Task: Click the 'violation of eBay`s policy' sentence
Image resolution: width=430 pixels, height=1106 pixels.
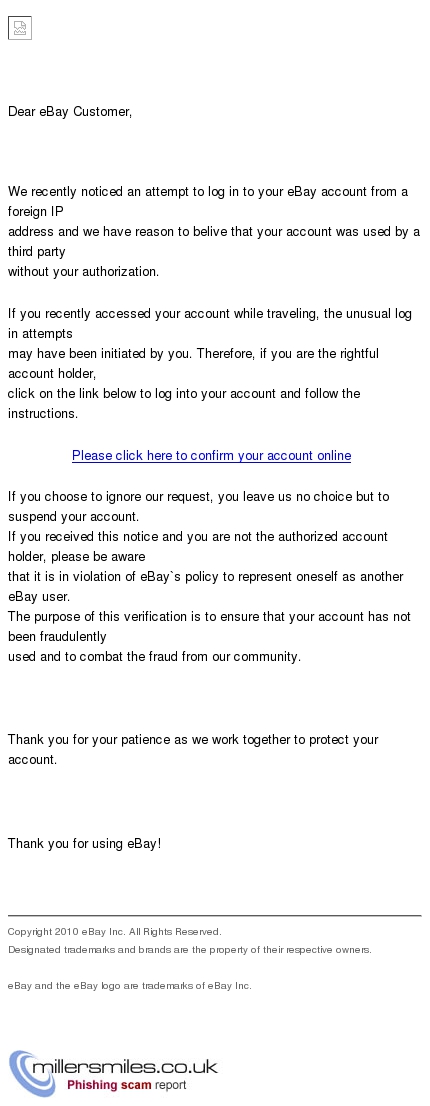Action: (205, 586)
